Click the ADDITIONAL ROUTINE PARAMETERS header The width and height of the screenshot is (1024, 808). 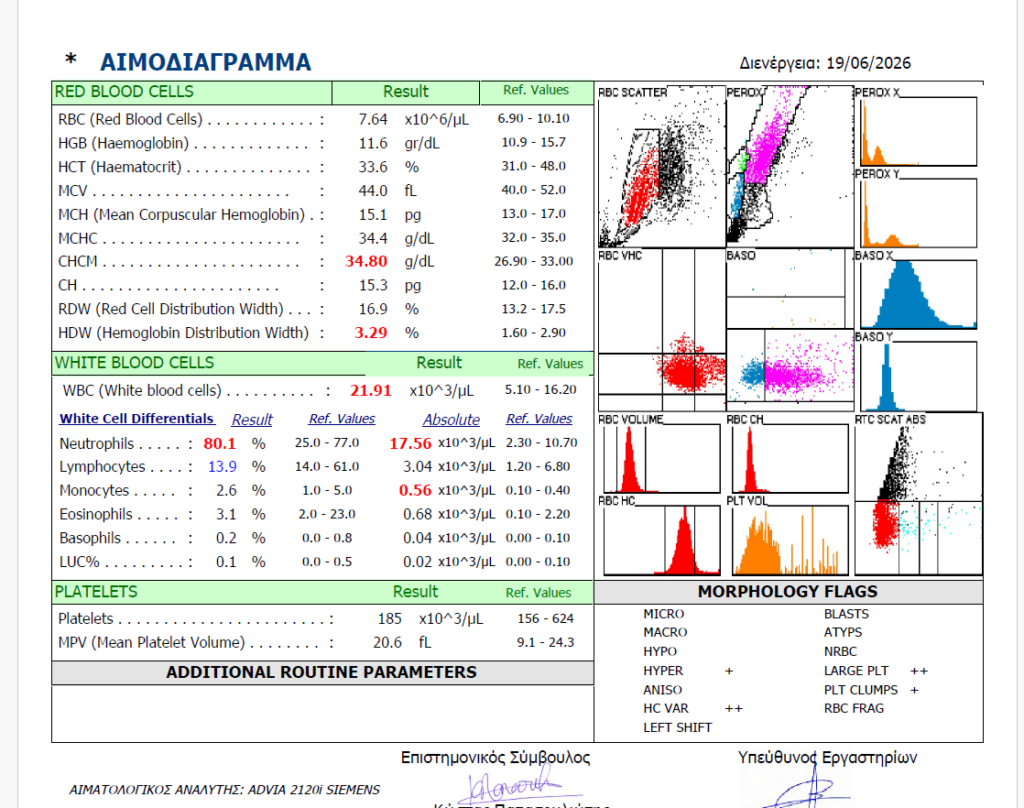point(321,672)
